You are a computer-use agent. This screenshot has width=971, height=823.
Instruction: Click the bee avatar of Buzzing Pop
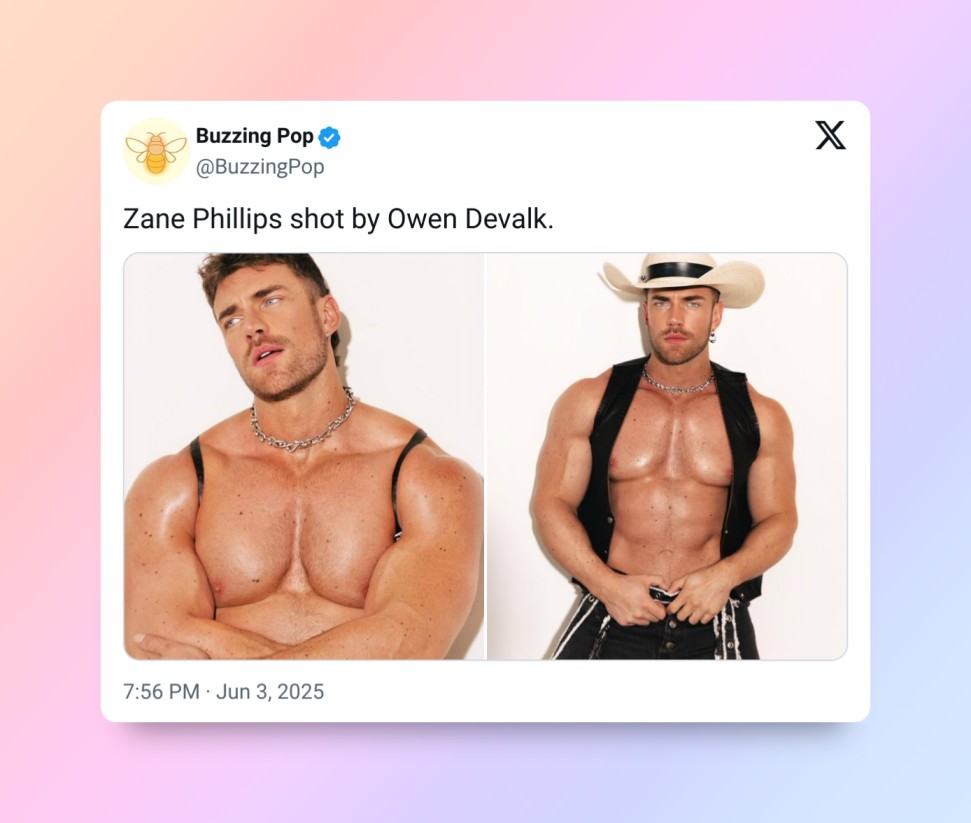156,151
